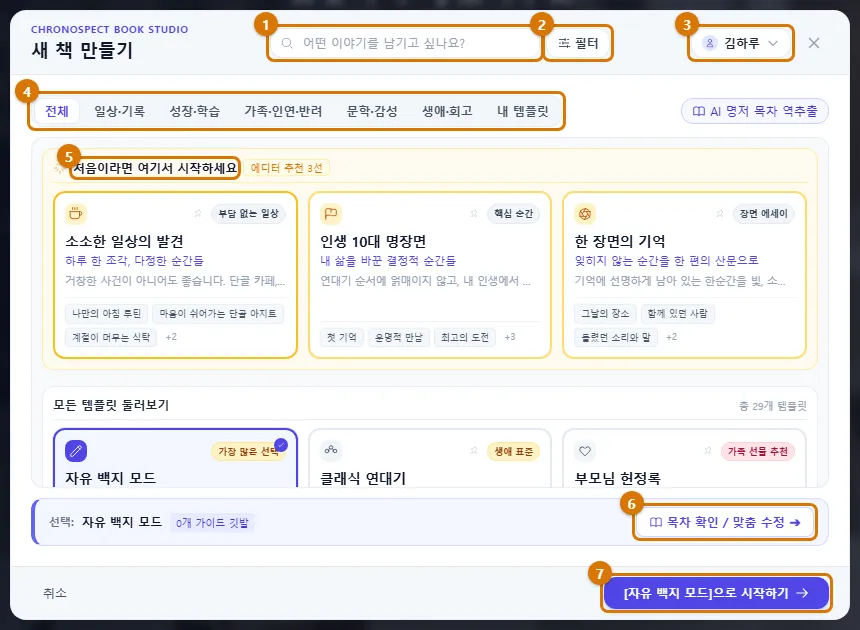Click the 총 29개 템플릿 count
Image resolution: width=860 pixels, height=630 pixels.
[x=772, y=406]
